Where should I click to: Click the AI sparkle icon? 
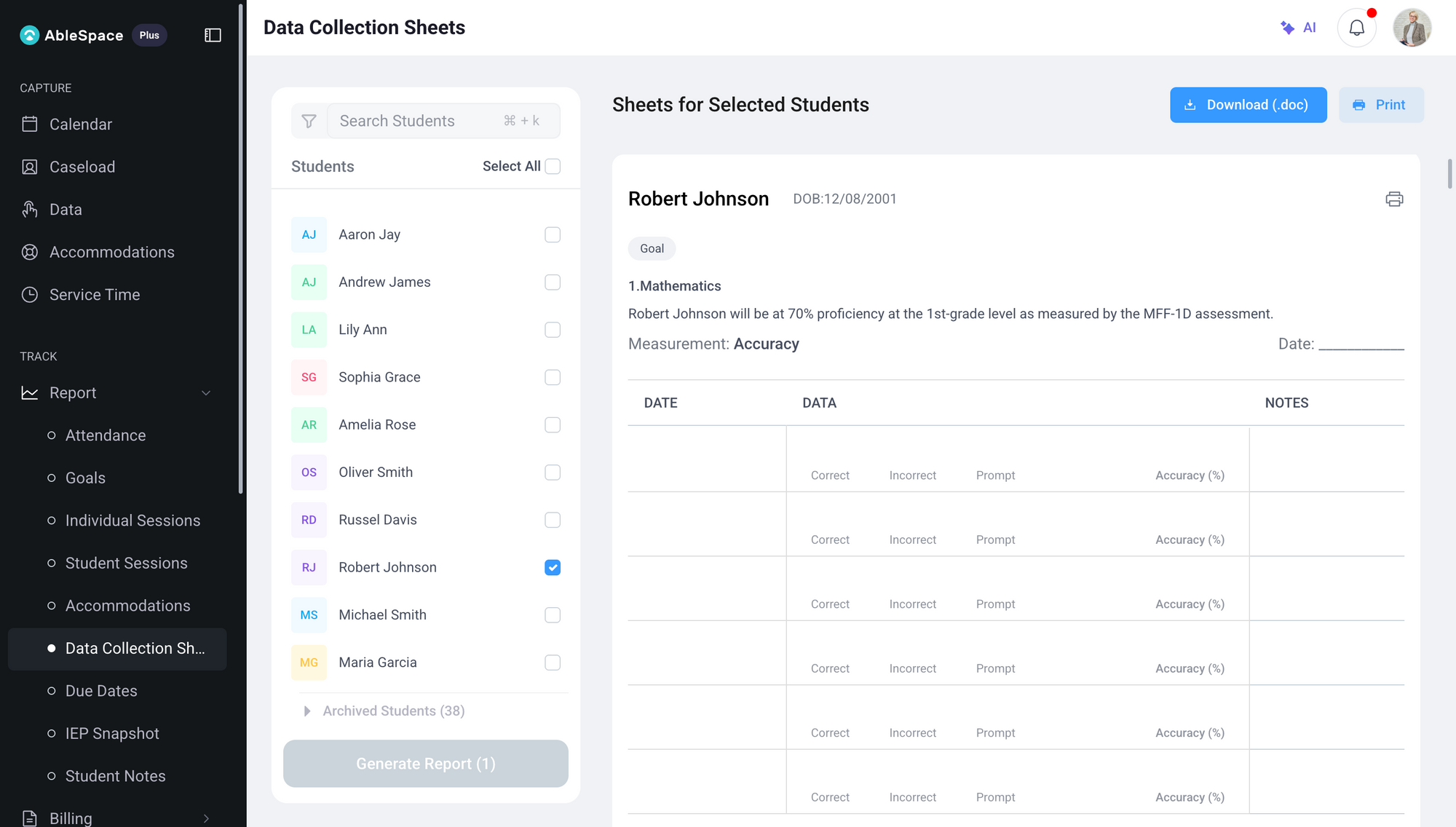[1287, 28]
